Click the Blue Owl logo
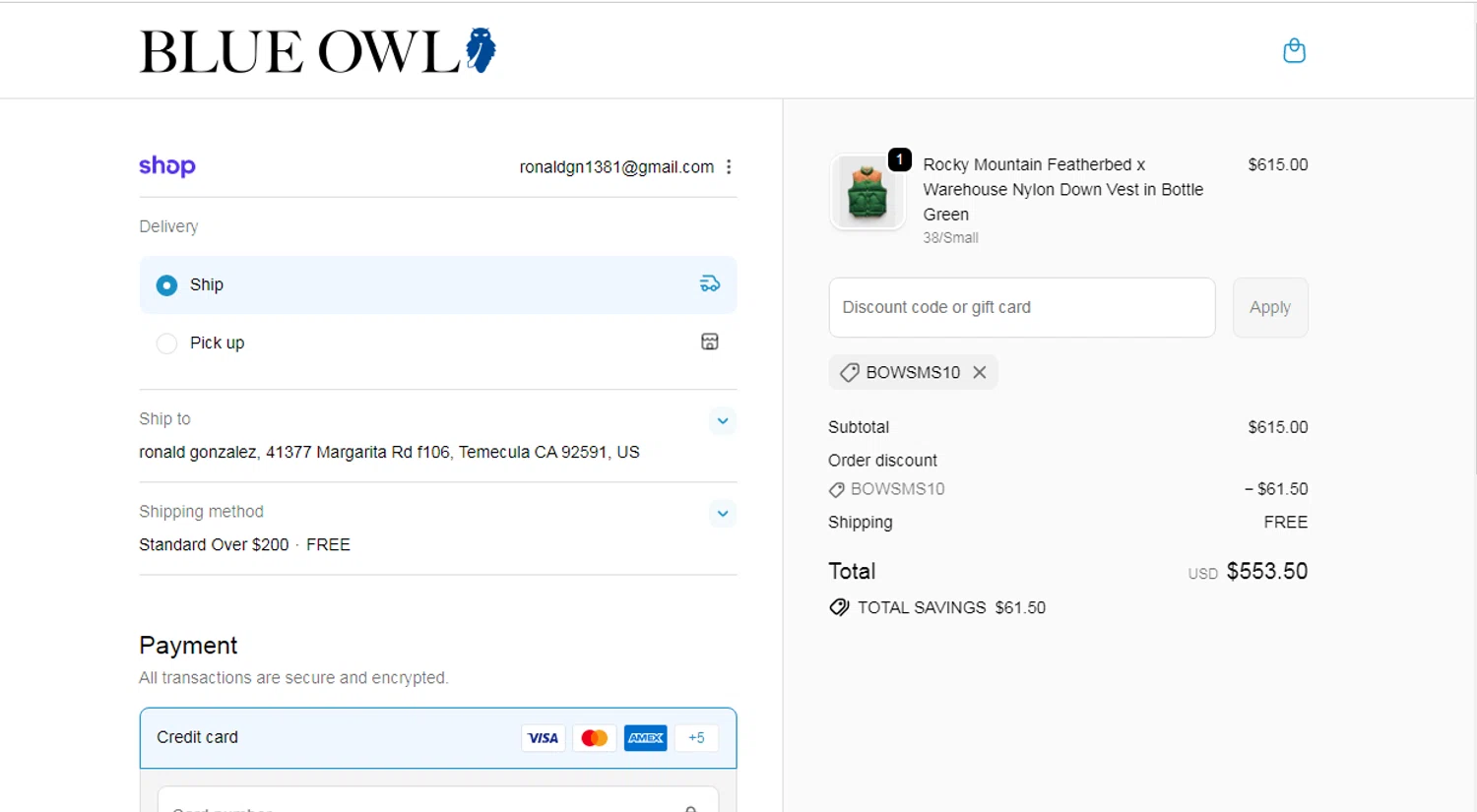This screenshot has height=812, width=1477. tap(317, 51)
